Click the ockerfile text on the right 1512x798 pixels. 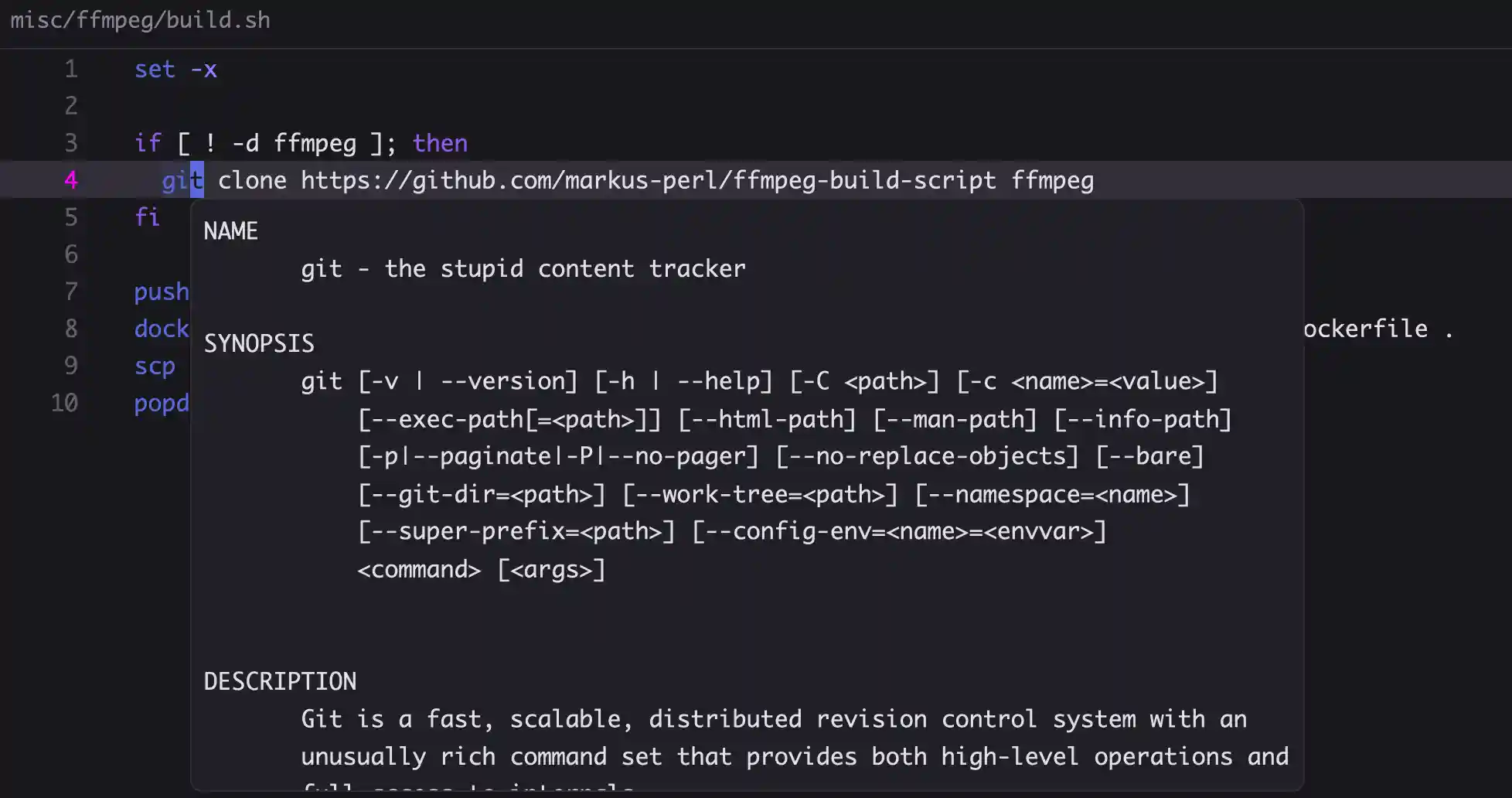point(1367,329)
